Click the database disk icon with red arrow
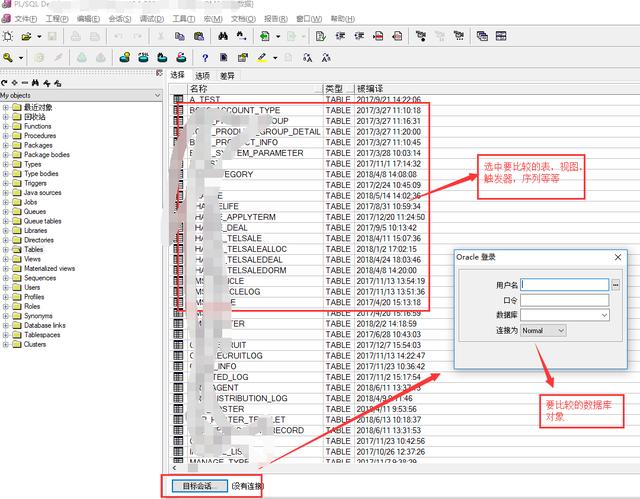 tap(181, 58)
